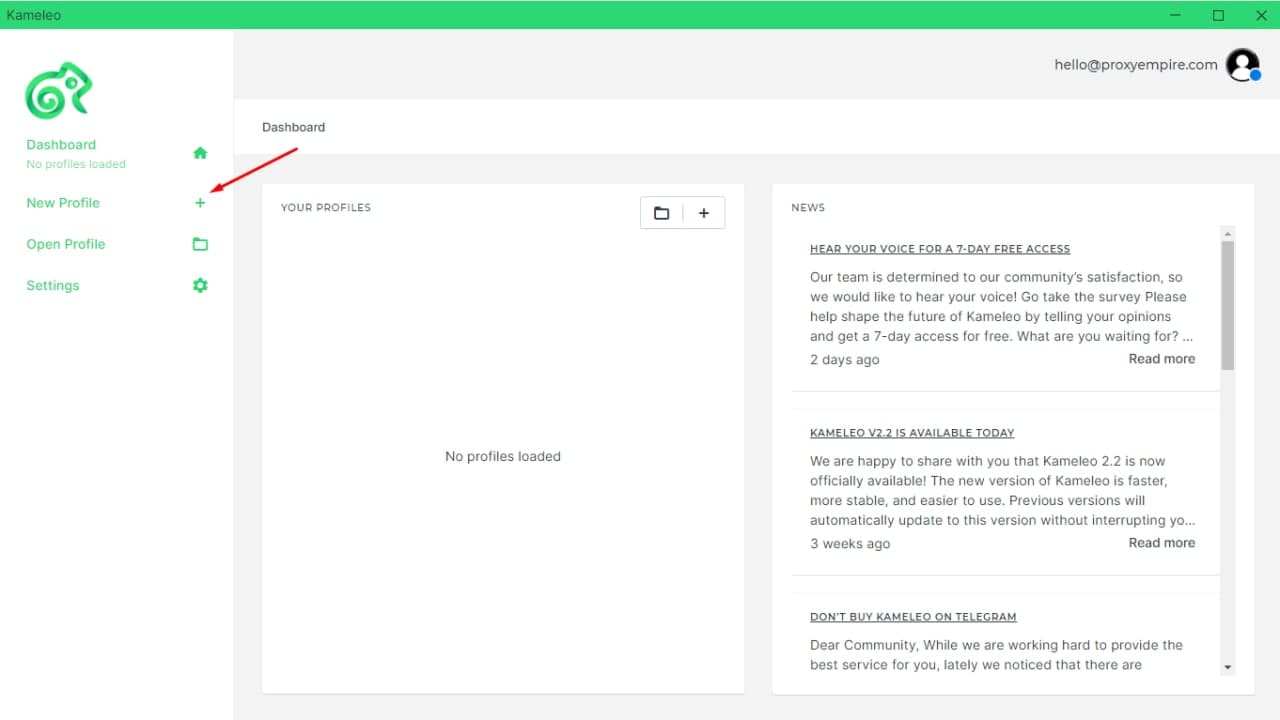The image size is (1280, 720).
Task: Click the news panel scrollbar down arrow
Action: [1226, 668]
